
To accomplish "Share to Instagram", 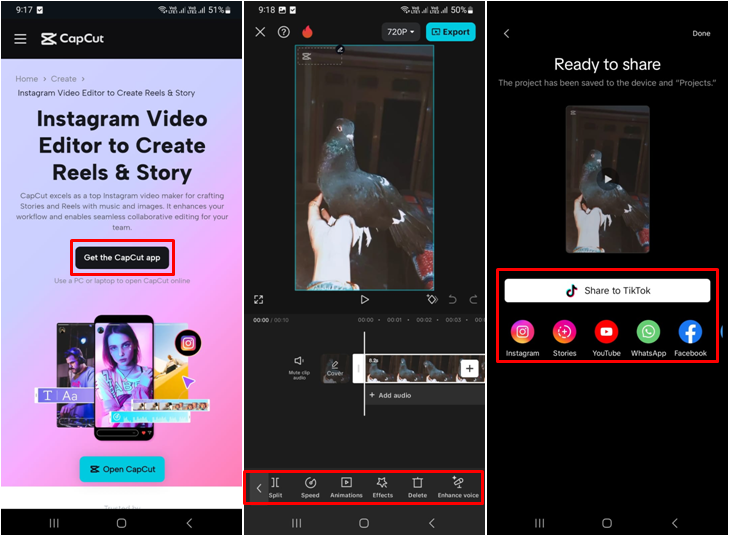I will pos(523,338).
